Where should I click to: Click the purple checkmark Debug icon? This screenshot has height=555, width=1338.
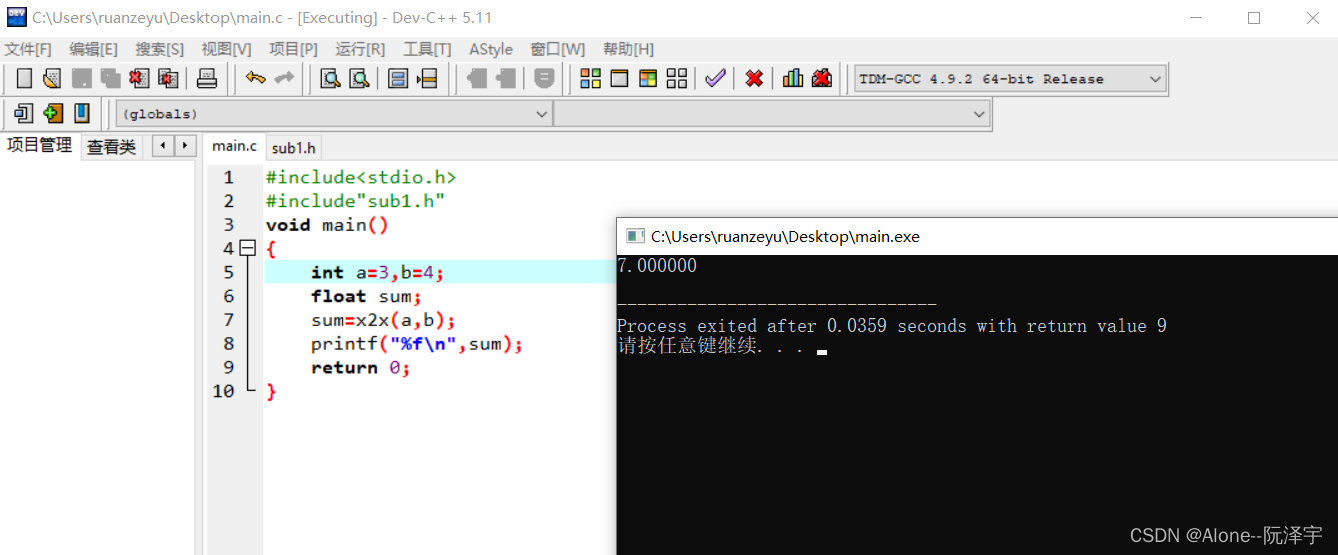tap(715, 78)
